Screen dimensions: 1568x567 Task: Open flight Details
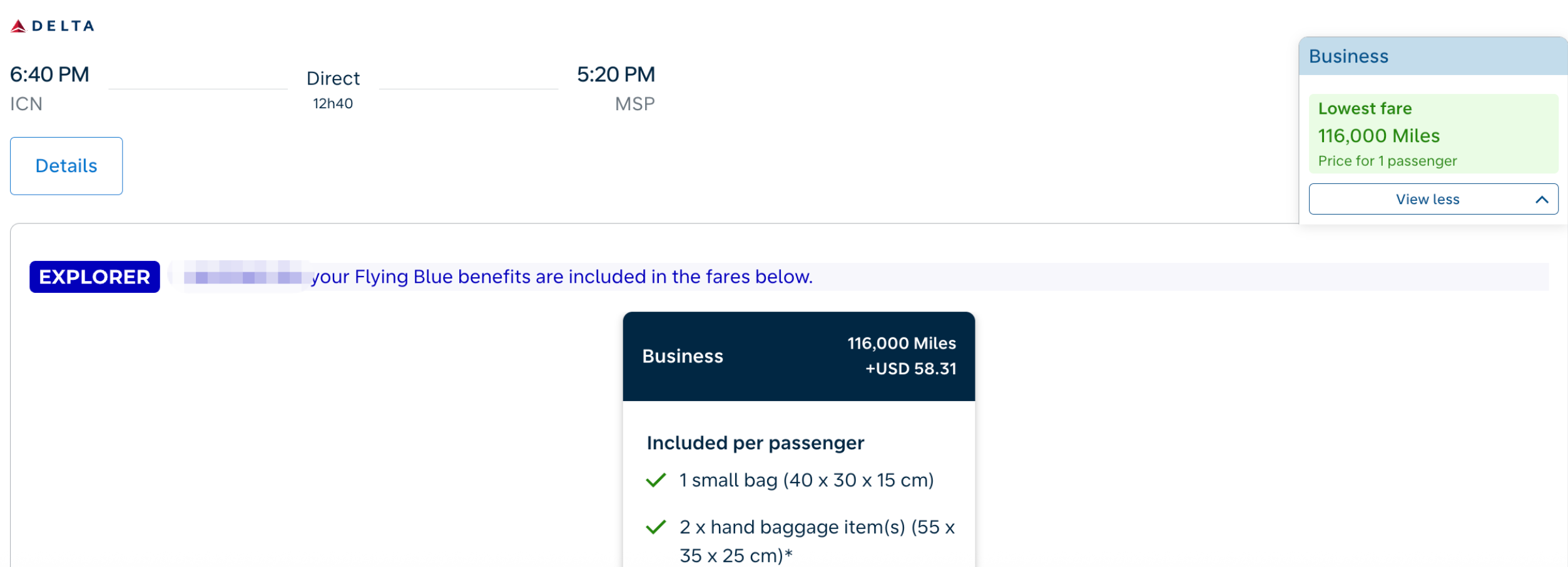[x=66, y=166]
